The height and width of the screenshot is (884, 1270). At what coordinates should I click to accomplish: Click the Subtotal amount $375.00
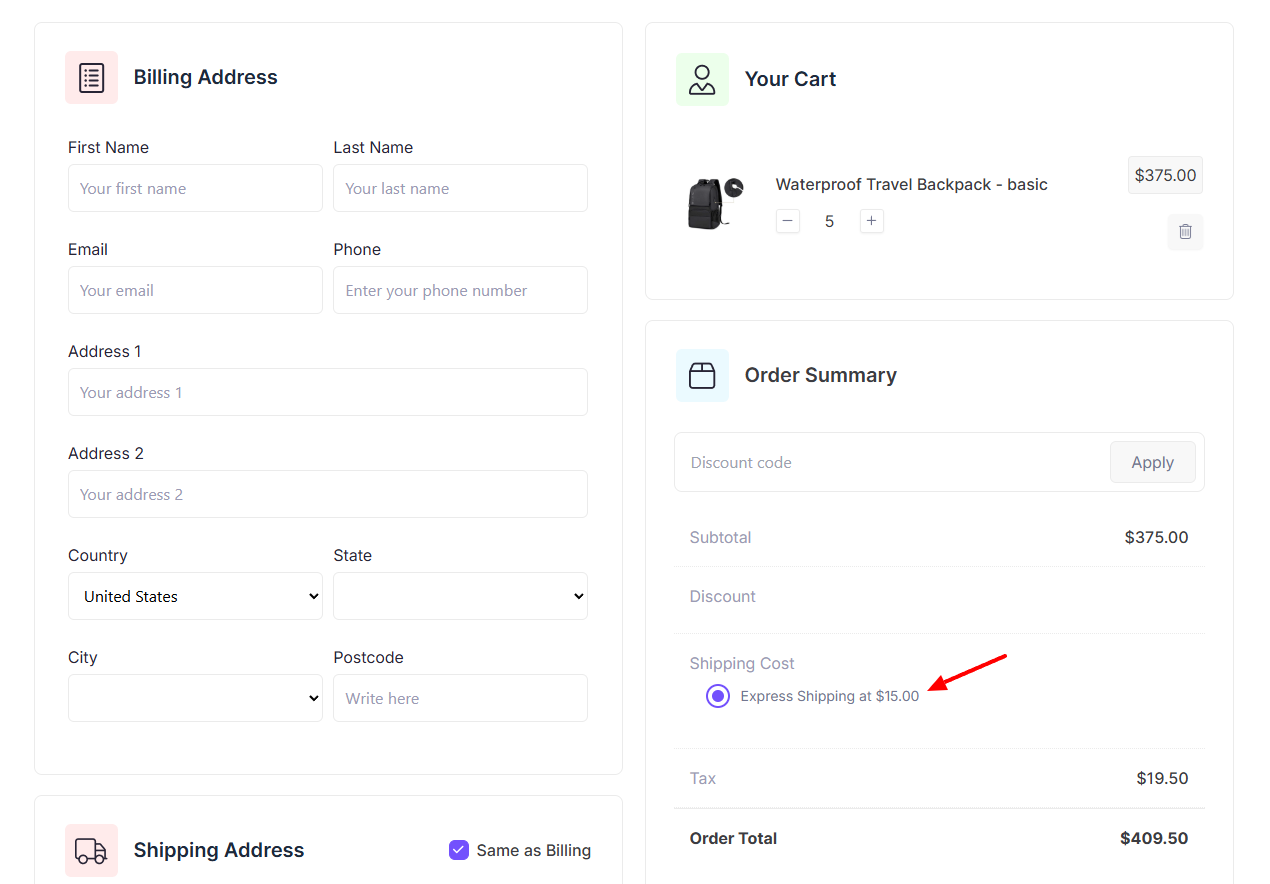pos(1156,537)
